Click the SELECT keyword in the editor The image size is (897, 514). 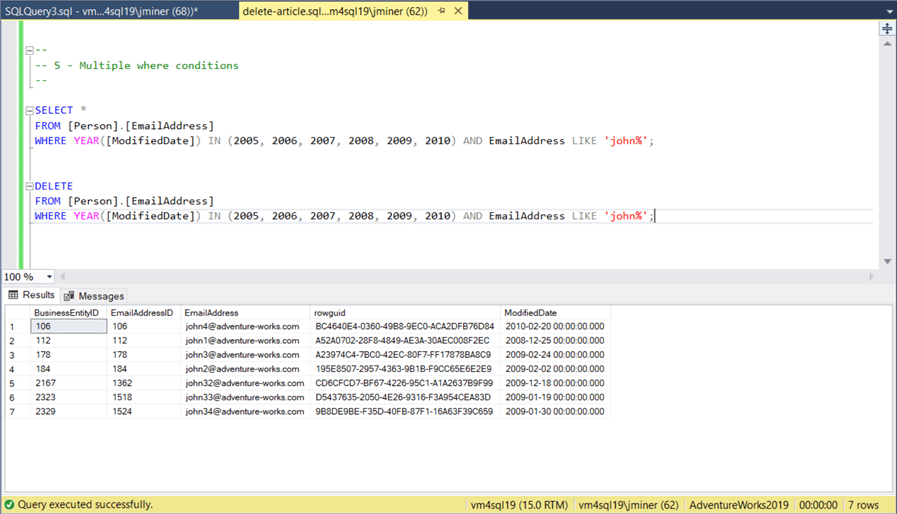click(54, 110)
